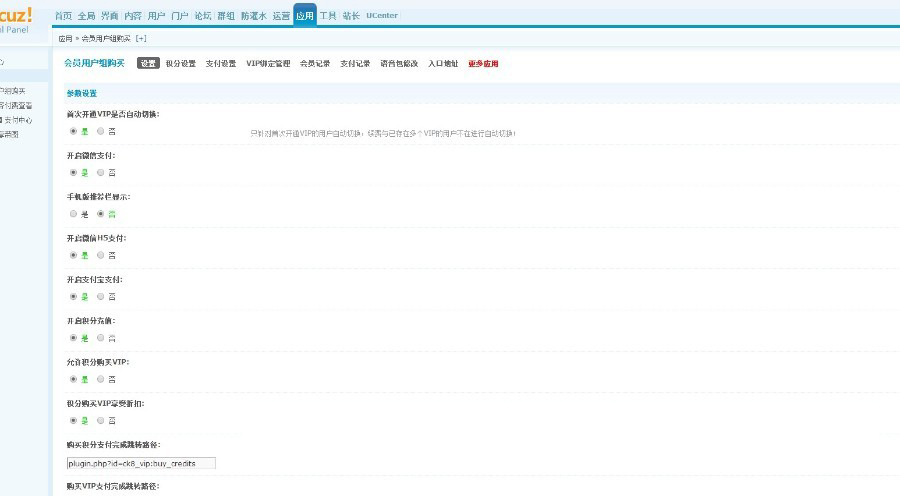The height and width of the screenshot is (496, 900).
Task: Click the red 更多应用 link
Action: [x=483, y=63]
